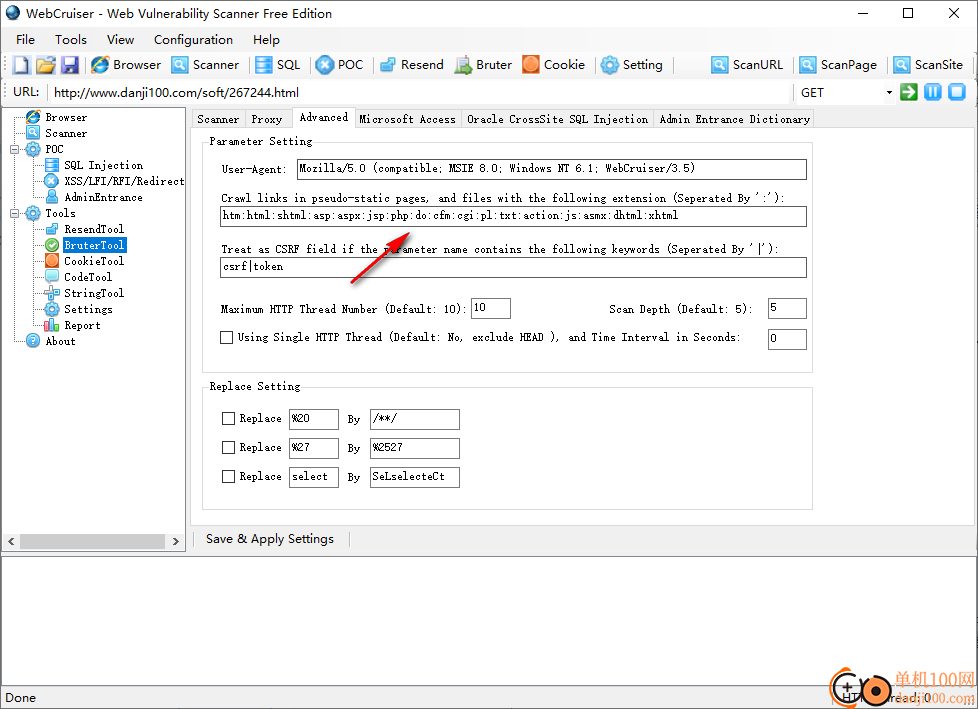Image resolution: width=978 pixels, height=709 pixels.
Task: Select AdminEntrance tree node
Action: click(x=103, y=198)
